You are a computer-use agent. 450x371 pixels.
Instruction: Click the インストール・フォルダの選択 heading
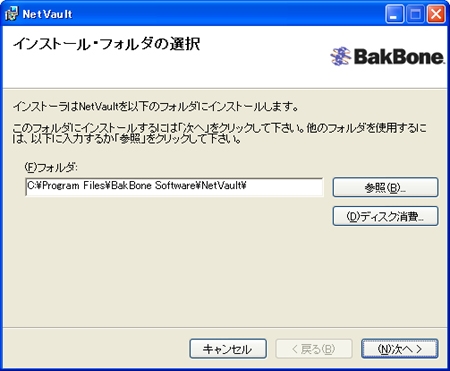[106, 45]
